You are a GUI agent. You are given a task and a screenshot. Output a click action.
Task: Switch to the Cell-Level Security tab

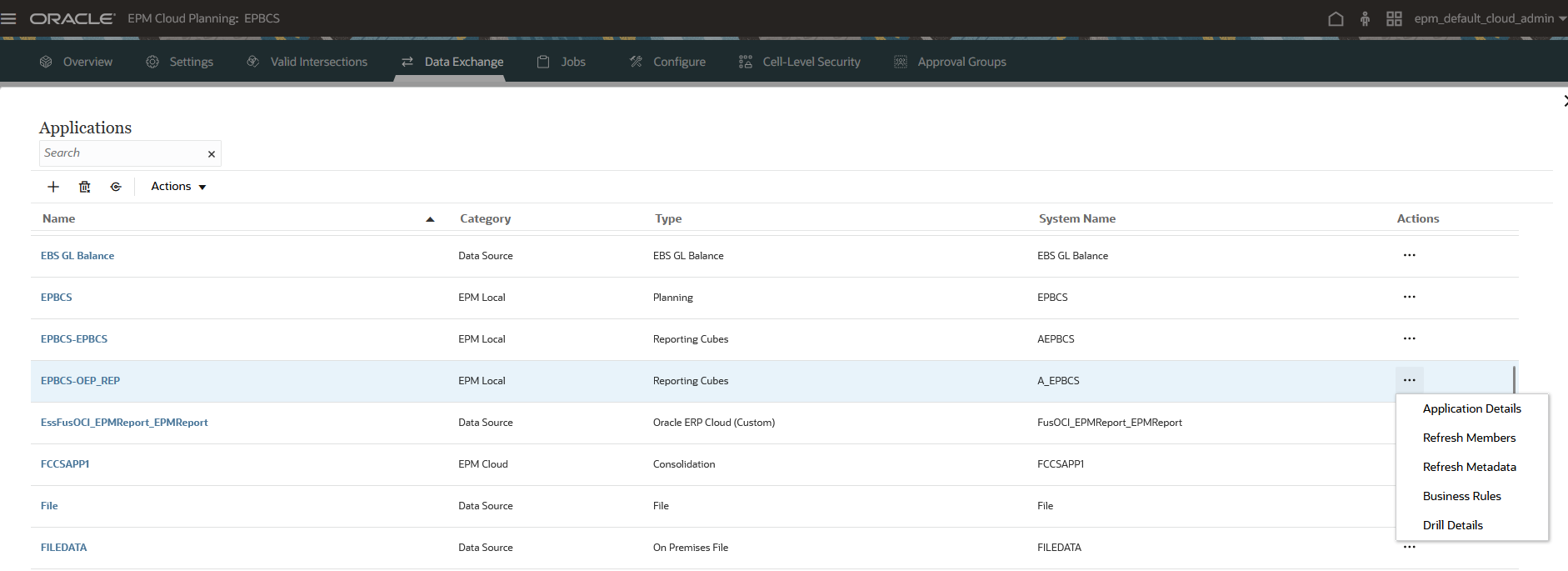coord(800,62)
